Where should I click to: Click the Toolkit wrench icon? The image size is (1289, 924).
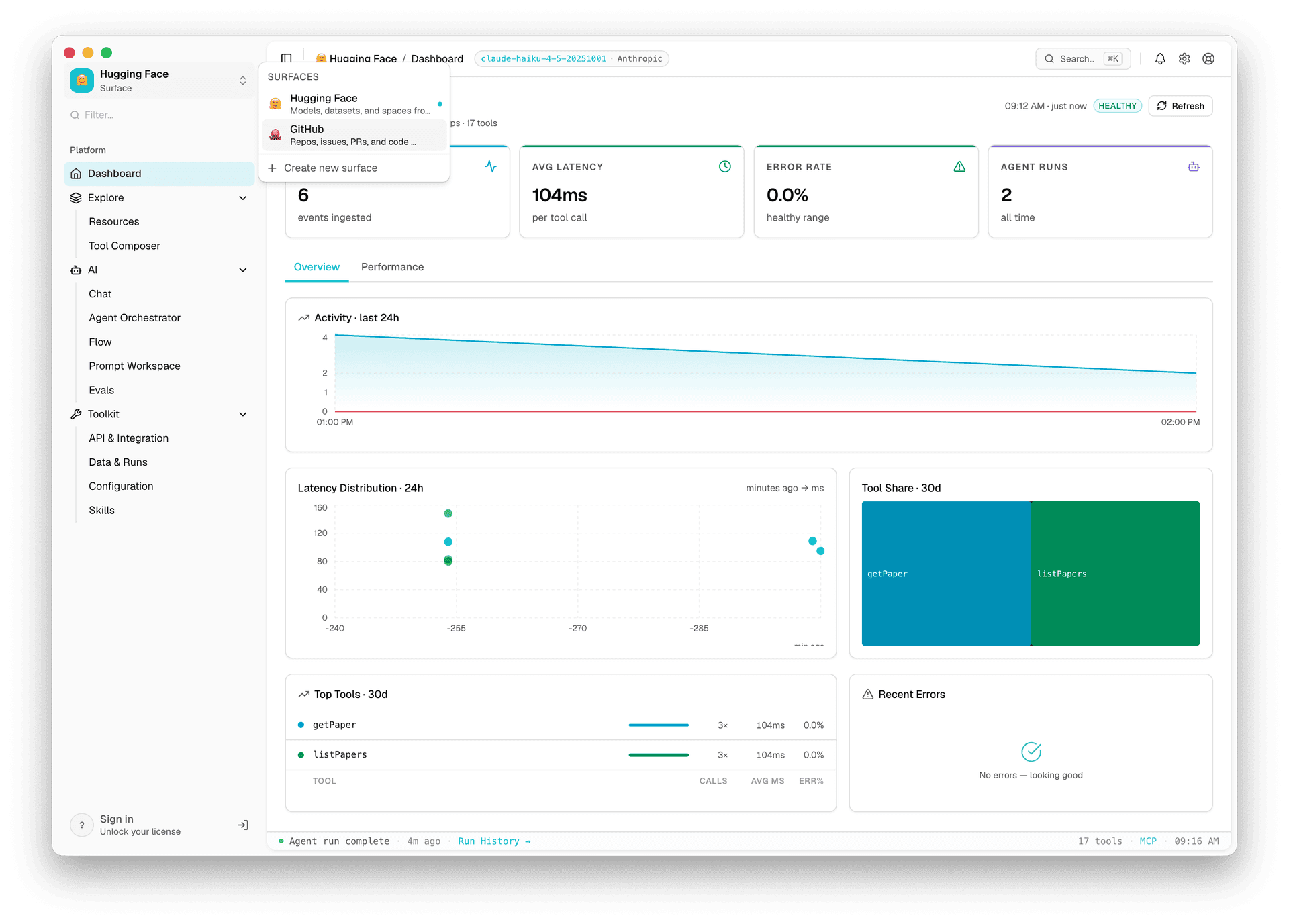tap(76, 414)
